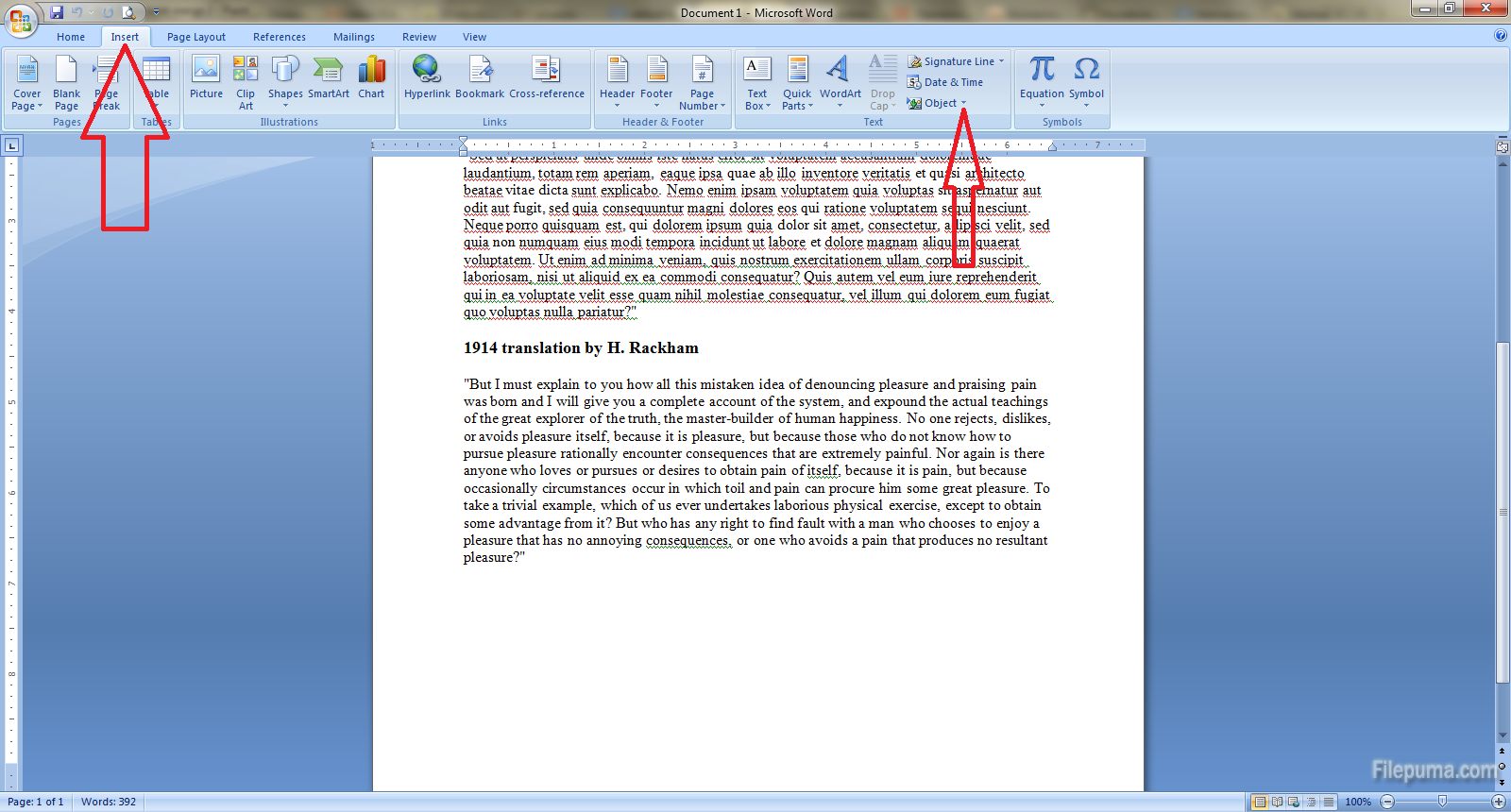Expand the Shapes dropdown
This screenshot has width=1511, height=812.
[285, 105]
